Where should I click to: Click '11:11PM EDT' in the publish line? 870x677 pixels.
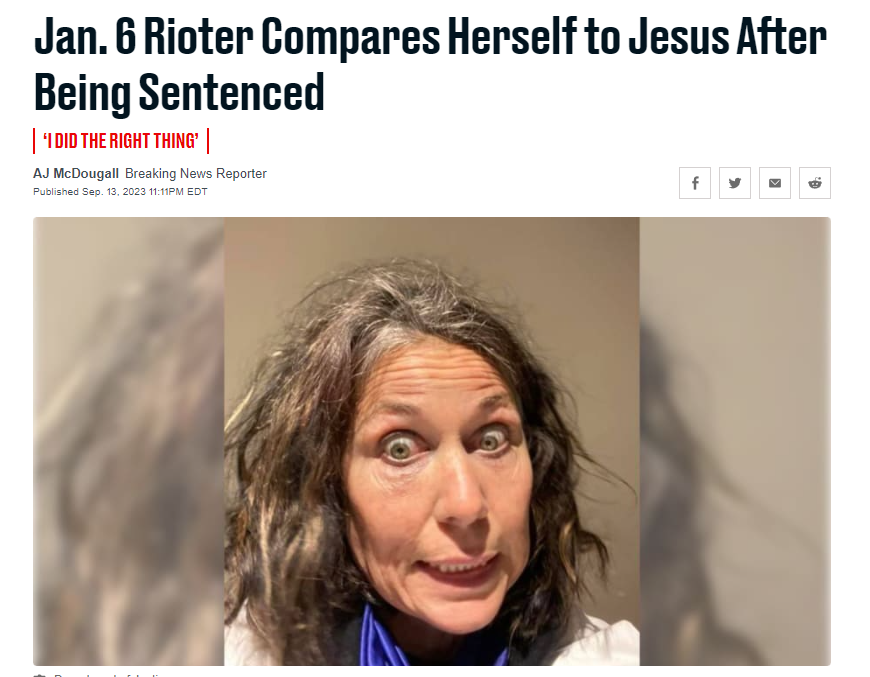coord(178,192)
